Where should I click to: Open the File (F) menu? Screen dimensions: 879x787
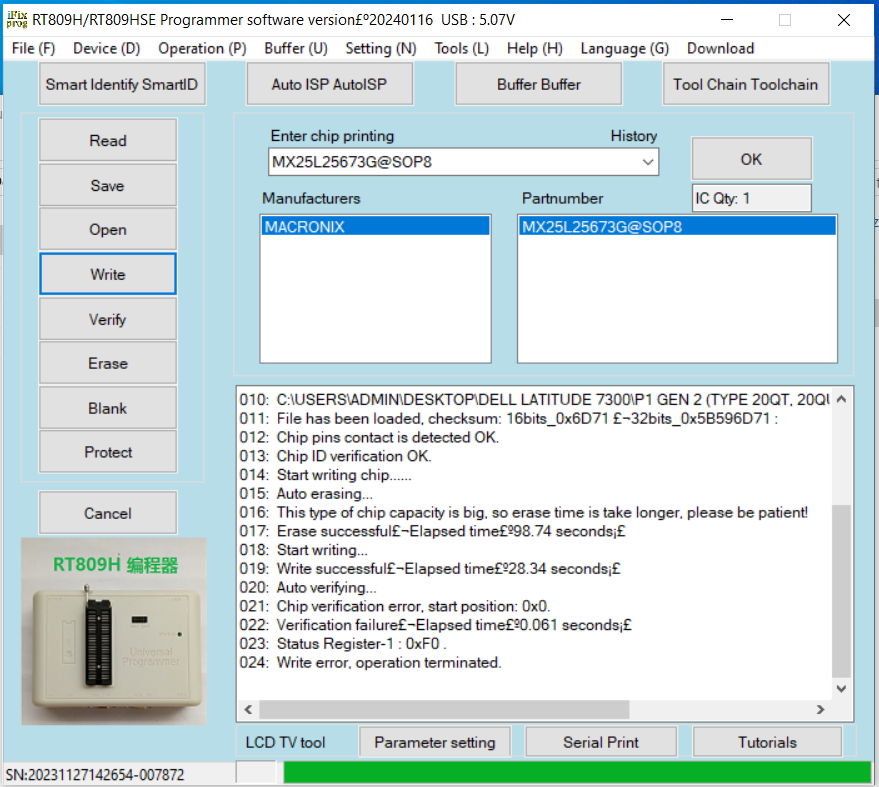pos(33,48)
